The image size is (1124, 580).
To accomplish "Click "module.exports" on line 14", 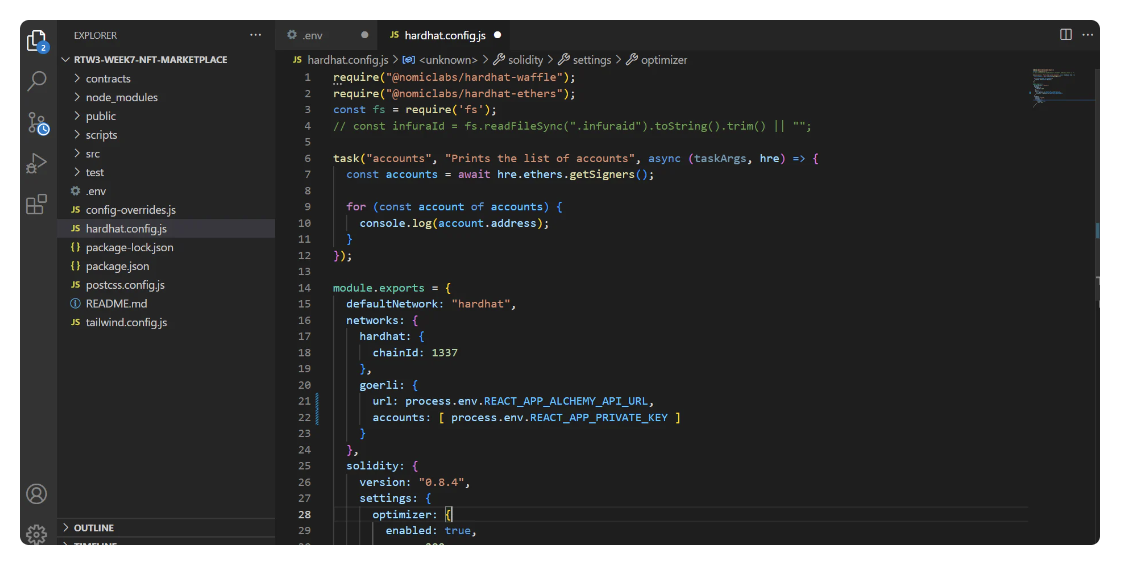I will pyautogui.click(x=378, y=287).
